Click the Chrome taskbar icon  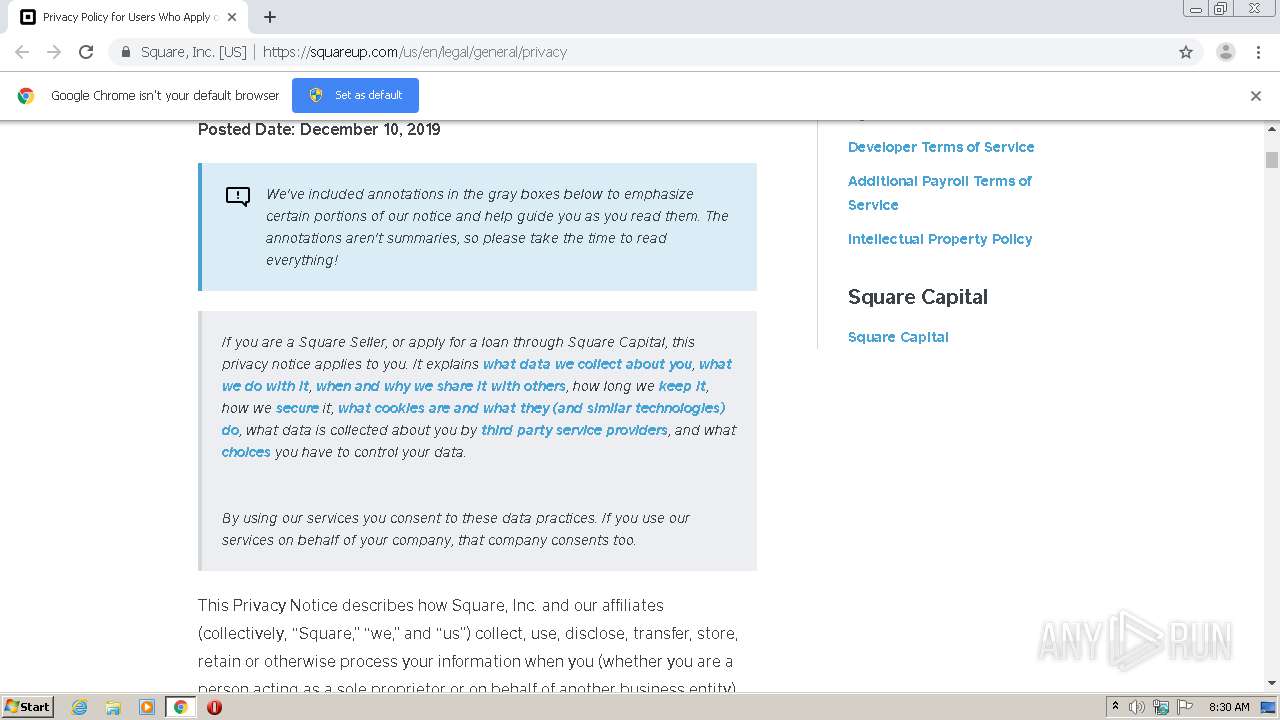pyautogui.click(x=180, y=707)
